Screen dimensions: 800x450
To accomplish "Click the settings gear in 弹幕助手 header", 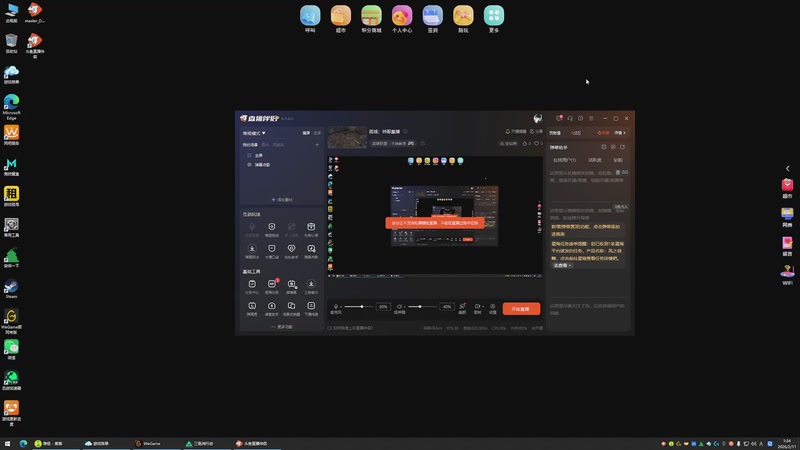I will [x=613, y=147].
